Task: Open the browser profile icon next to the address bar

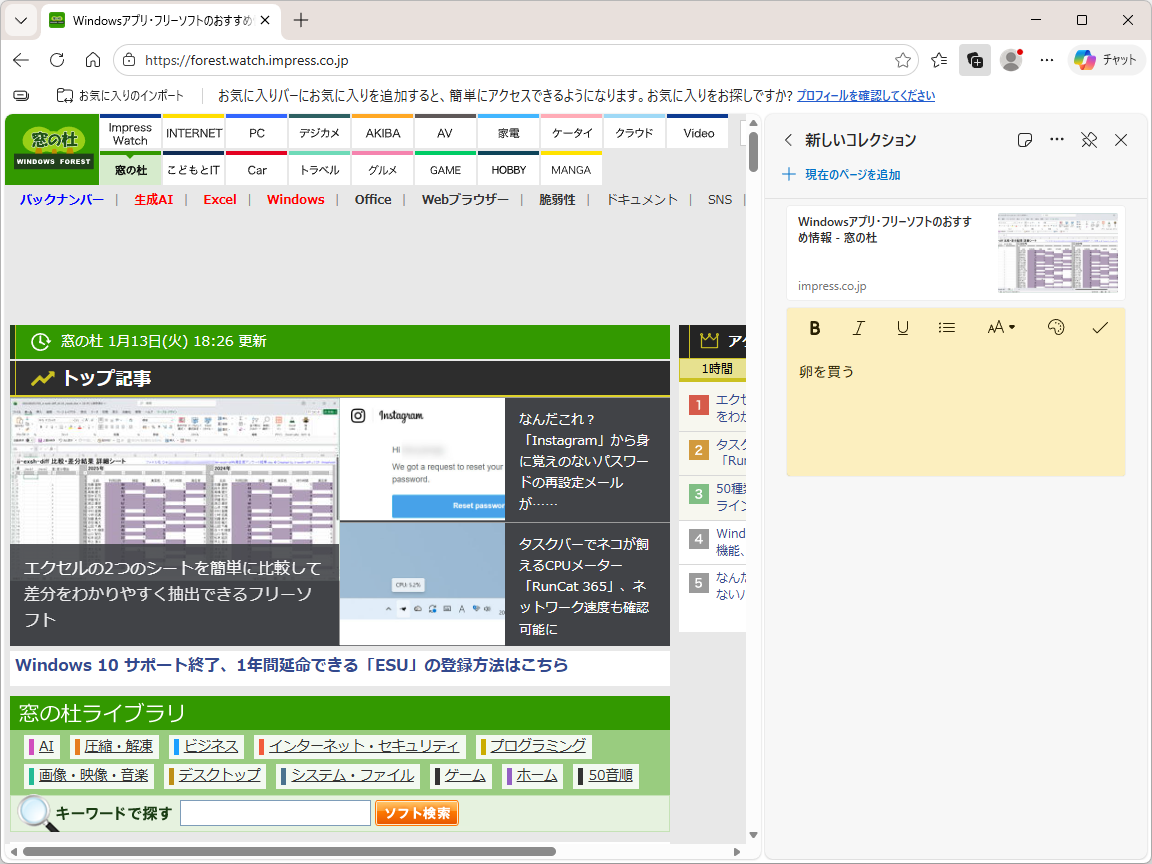Action: 1010,60
